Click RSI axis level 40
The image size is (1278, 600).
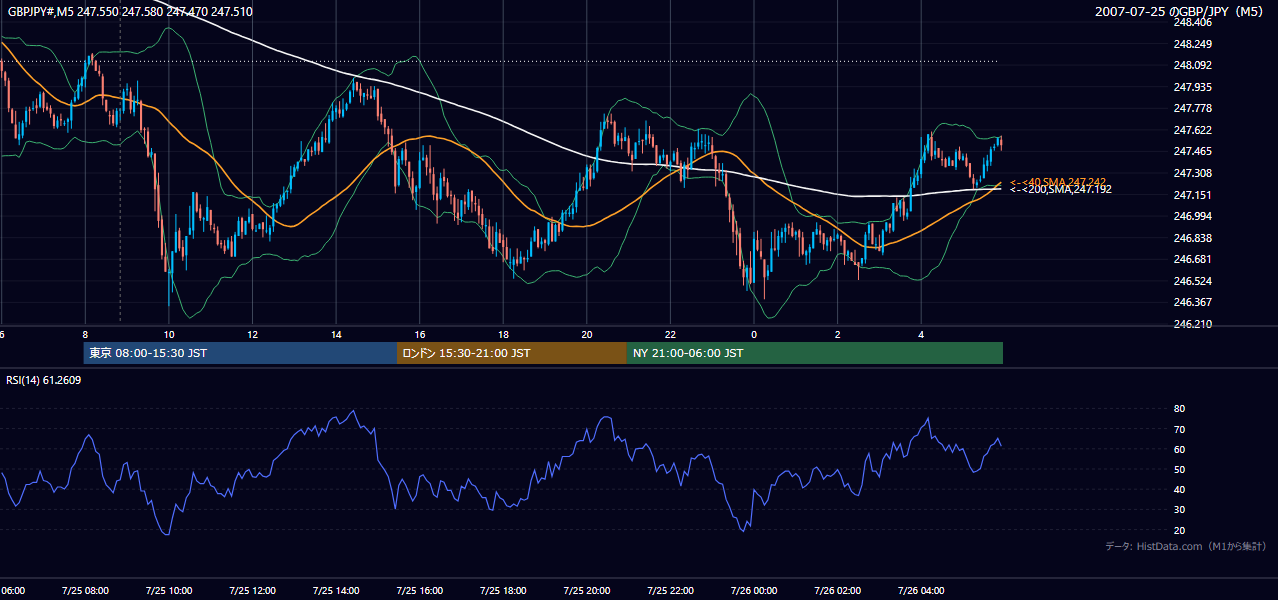point(1179,489)
